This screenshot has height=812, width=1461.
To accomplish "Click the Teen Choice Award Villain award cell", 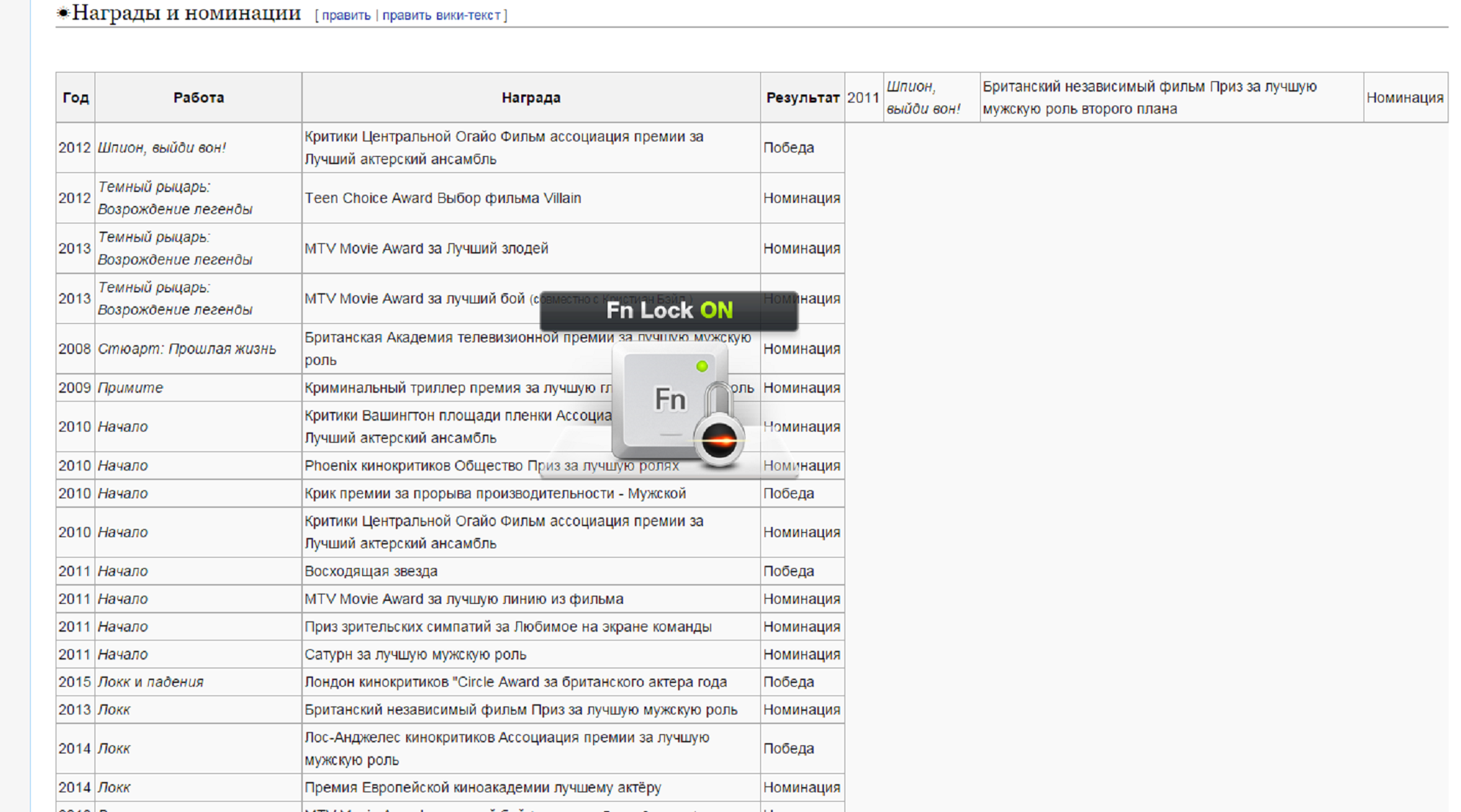I will (443, 198).
